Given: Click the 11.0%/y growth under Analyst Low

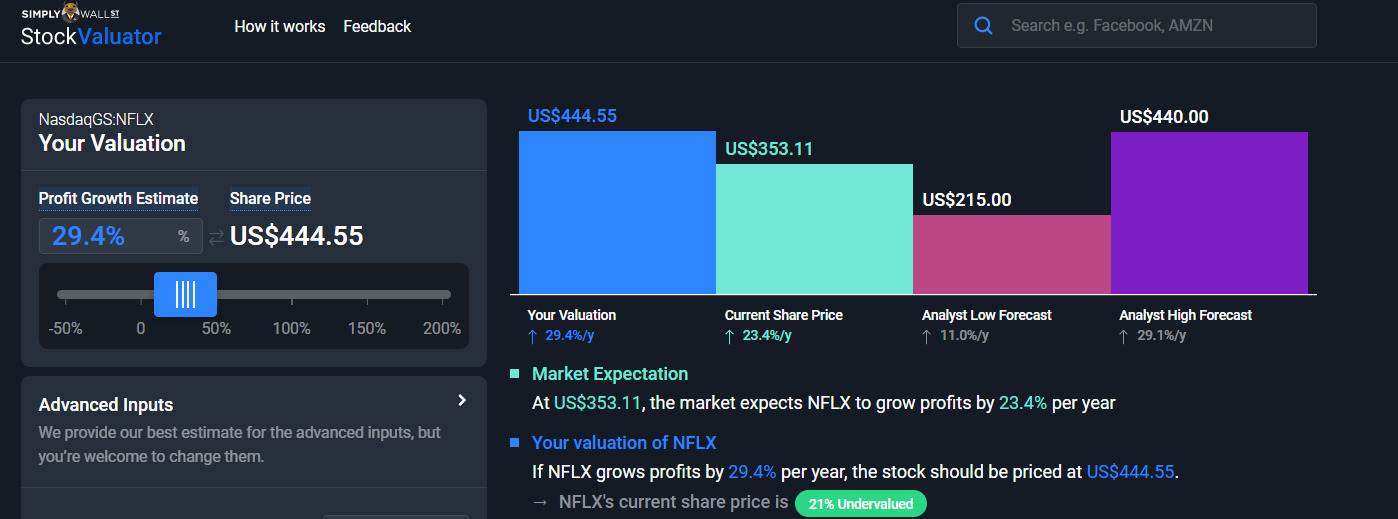Looking at the screenshot, I should coord(964,335).
